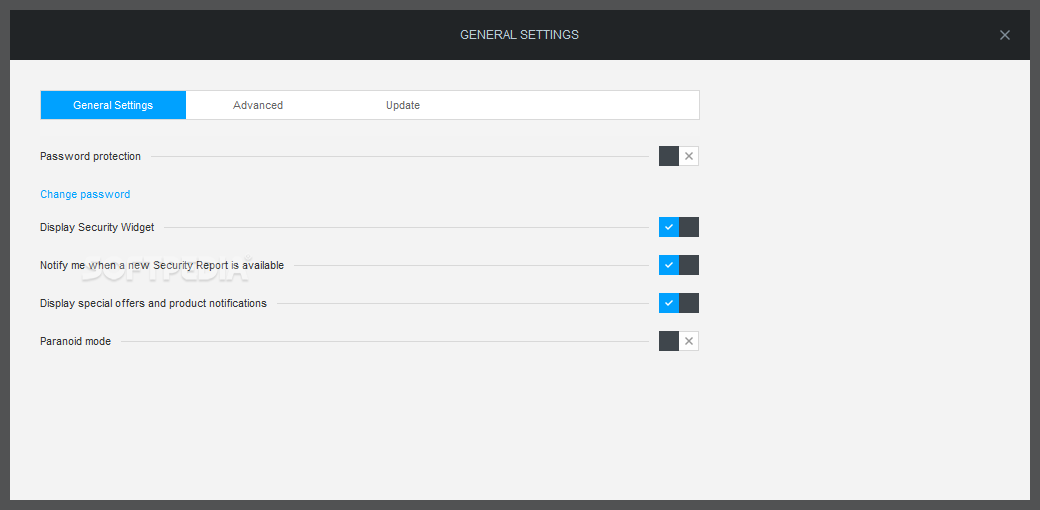Click the Password protection label
This screenshot has width=1040, height=510.
[90, 156]
